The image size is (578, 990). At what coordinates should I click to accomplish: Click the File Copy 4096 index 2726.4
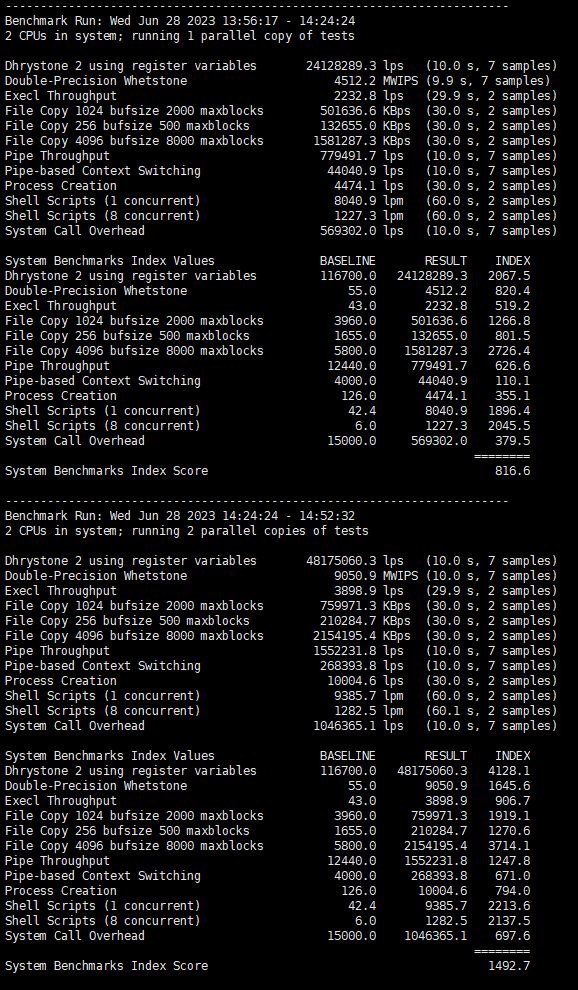509,351
